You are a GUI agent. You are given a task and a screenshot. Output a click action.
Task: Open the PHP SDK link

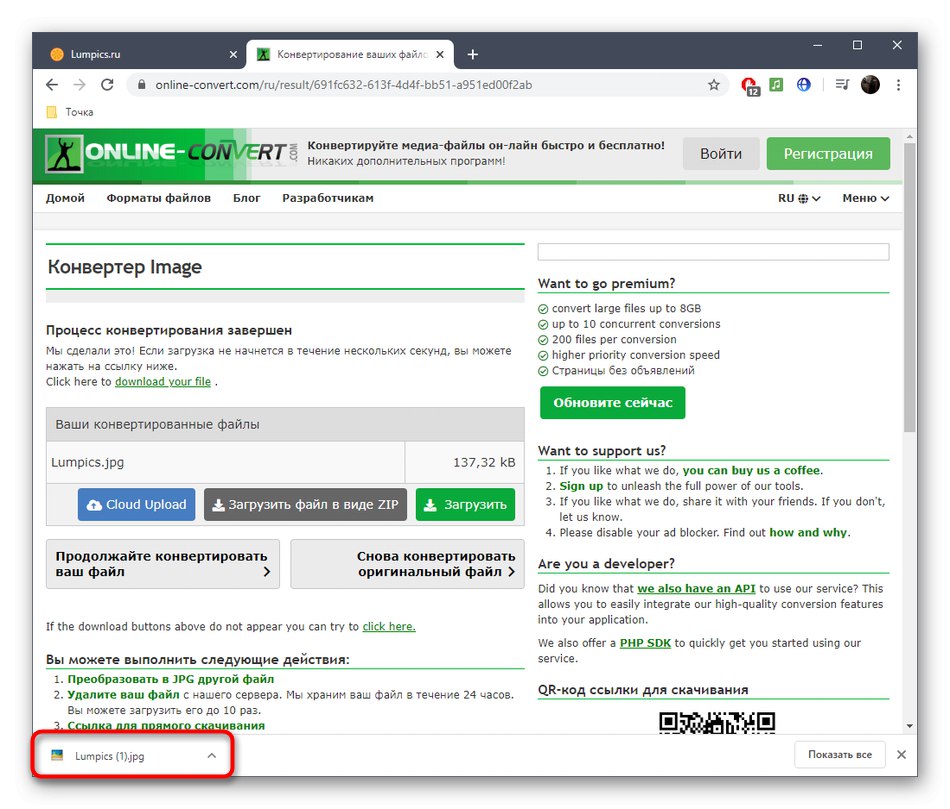[x=645, y=643]
